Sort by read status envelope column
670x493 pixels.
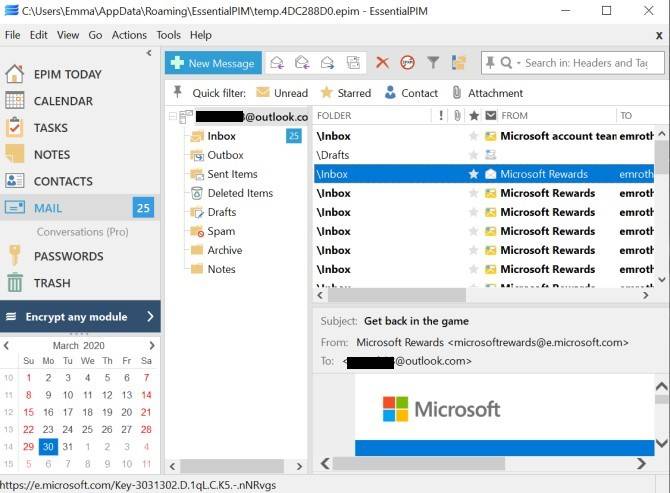tap(491, 115)
